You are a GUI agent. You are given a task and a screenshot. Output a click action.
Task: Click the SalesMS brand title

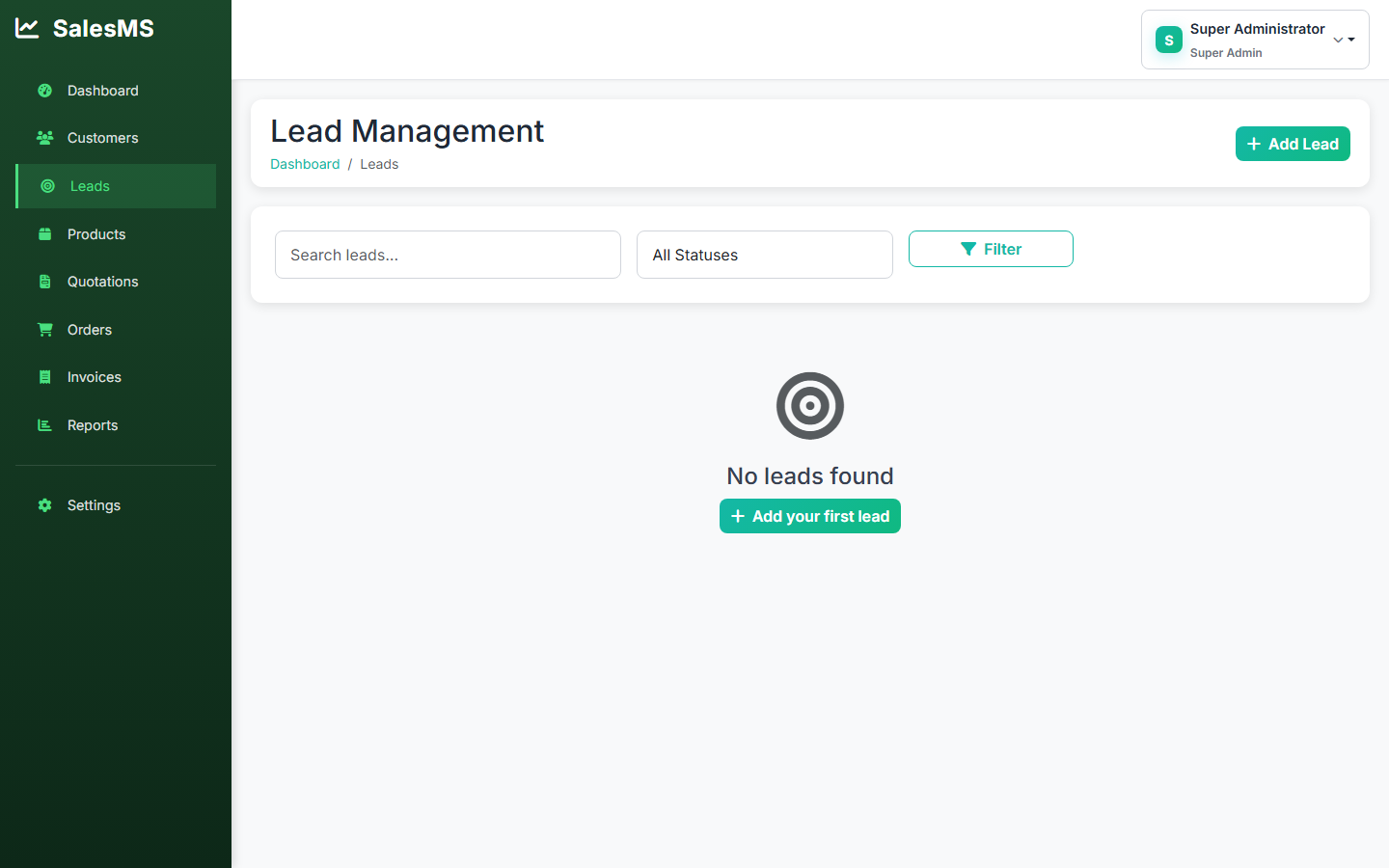[103, 29]
